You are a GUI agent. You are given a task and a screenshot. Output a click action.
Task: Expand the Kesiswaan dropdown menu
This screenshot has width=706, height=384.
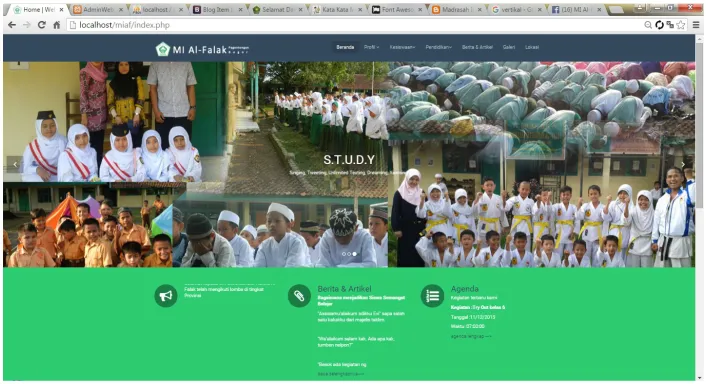(402, 47)
